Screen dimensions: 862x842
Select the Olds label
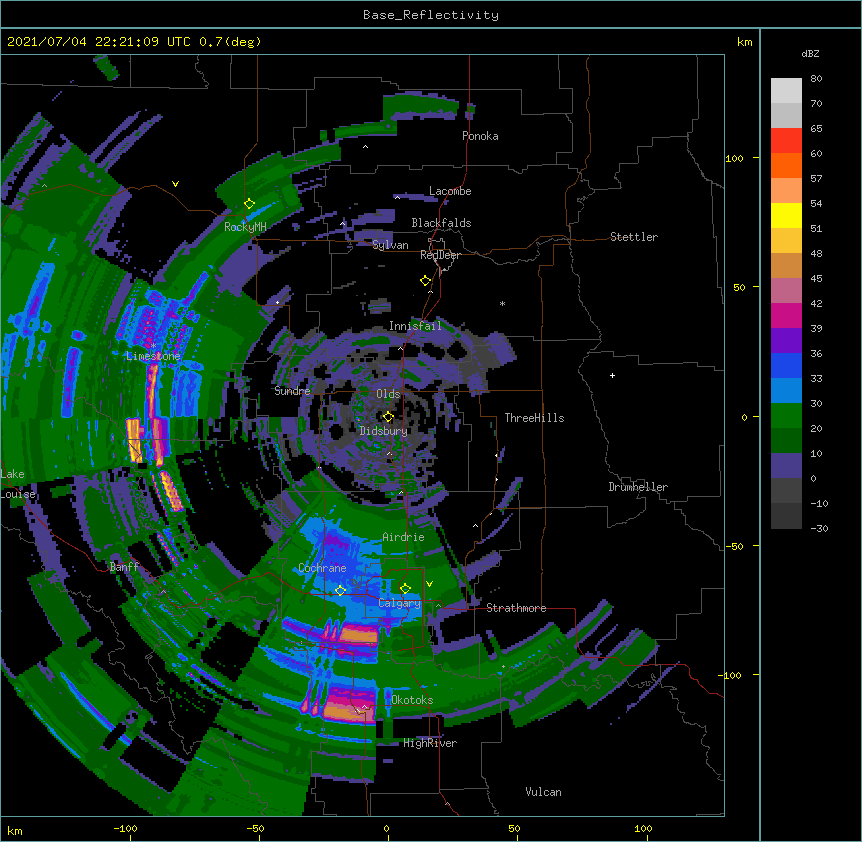(388, 394)
